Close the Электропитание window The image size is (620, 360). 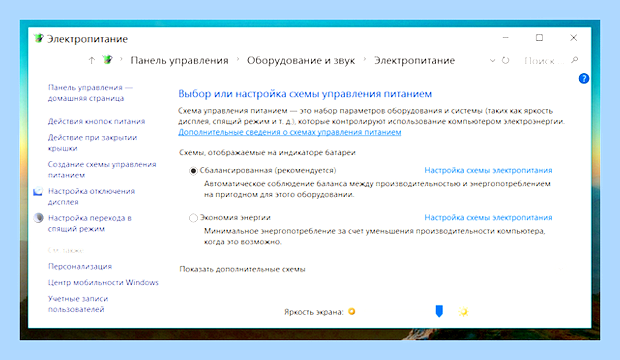click(573, 38)
